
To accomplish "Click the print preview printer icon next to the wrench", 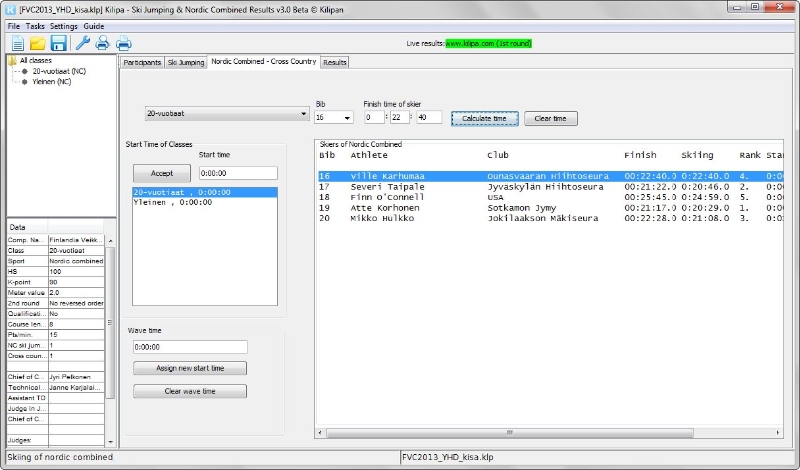I will [x=103, y=43].
